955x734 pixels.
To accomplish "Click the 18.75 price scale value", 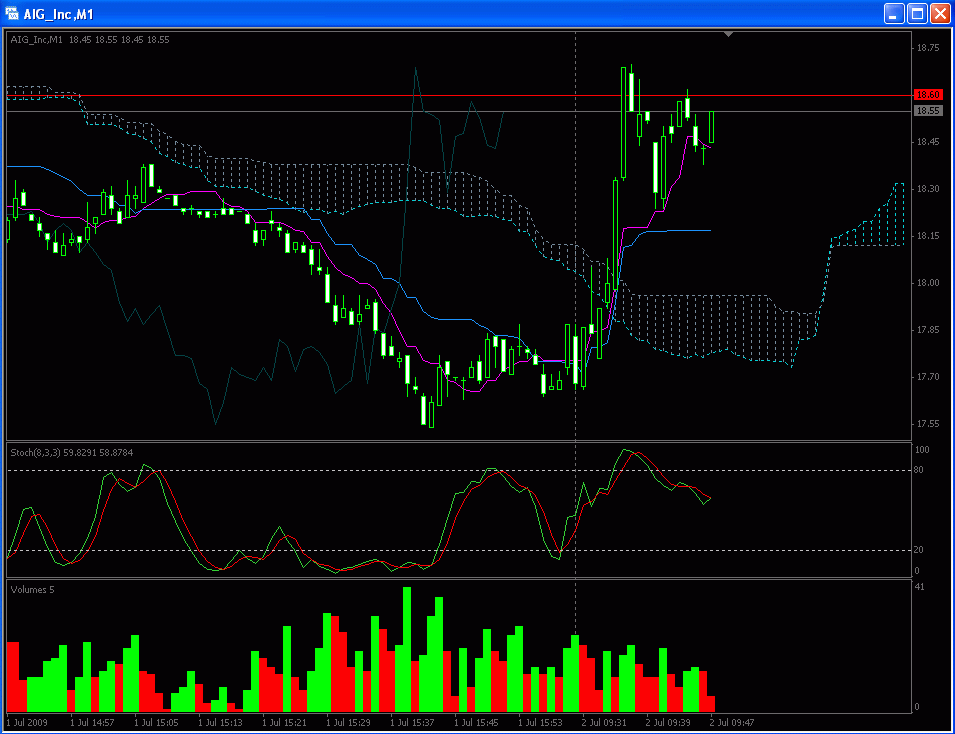I will tap(928, 48).
